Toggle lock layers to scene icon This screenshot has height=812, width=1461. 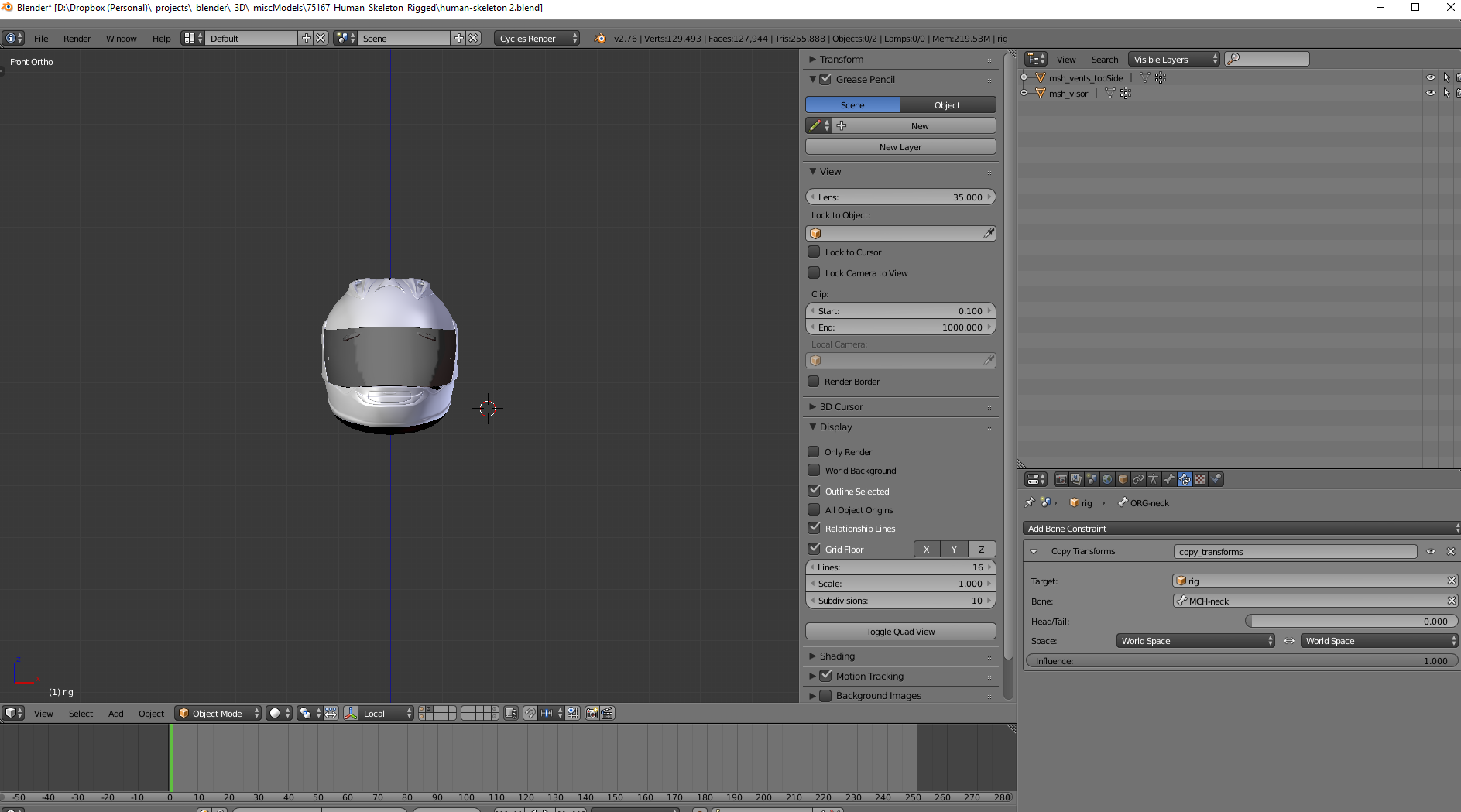click(511, 713)
